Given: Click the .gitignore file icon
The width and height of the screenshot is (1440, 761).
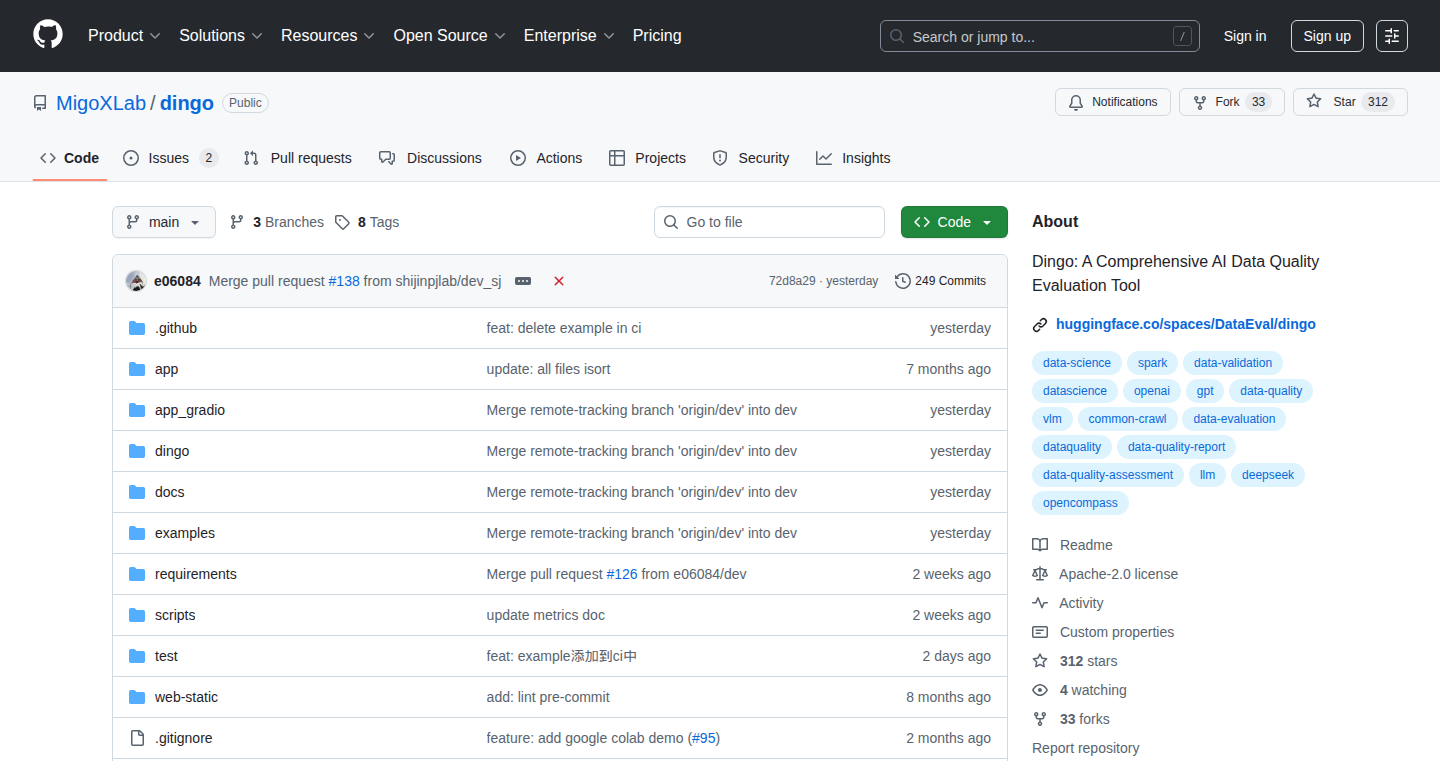Looking at the screenshot, I should pos(137,738).
